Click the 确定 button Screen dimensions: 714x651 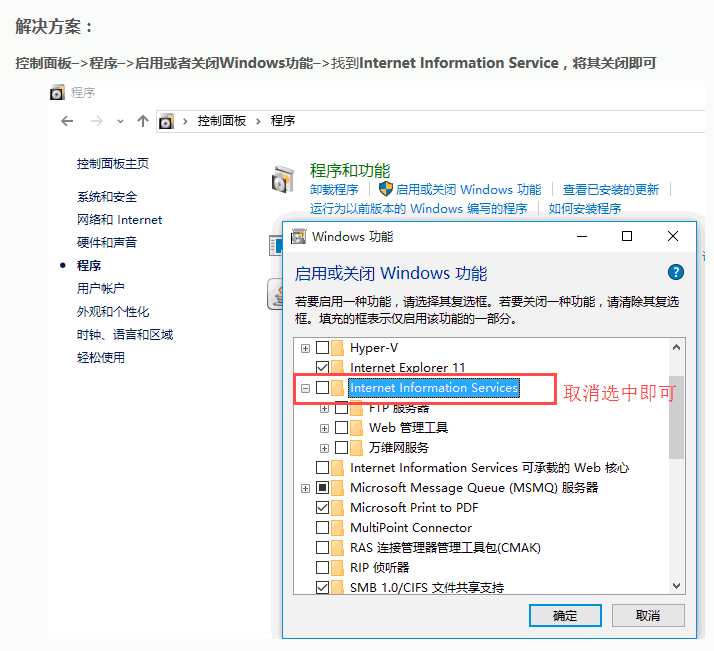click(565, 615)
